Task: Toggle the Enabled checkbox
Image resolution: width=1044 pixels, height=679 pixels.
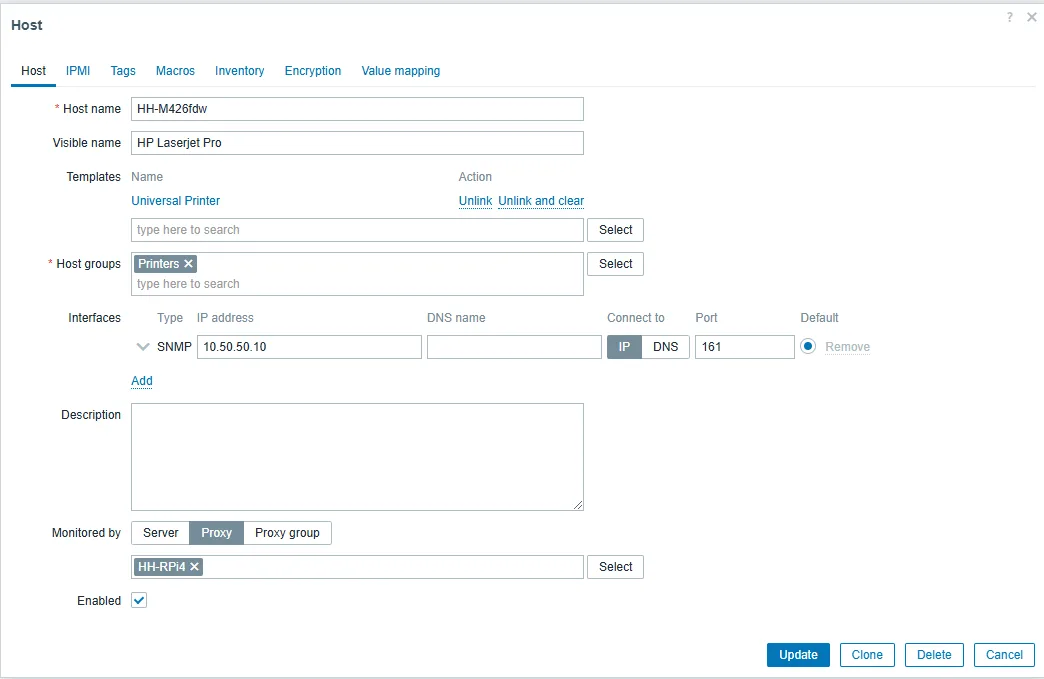Action: tap(138, 600)
